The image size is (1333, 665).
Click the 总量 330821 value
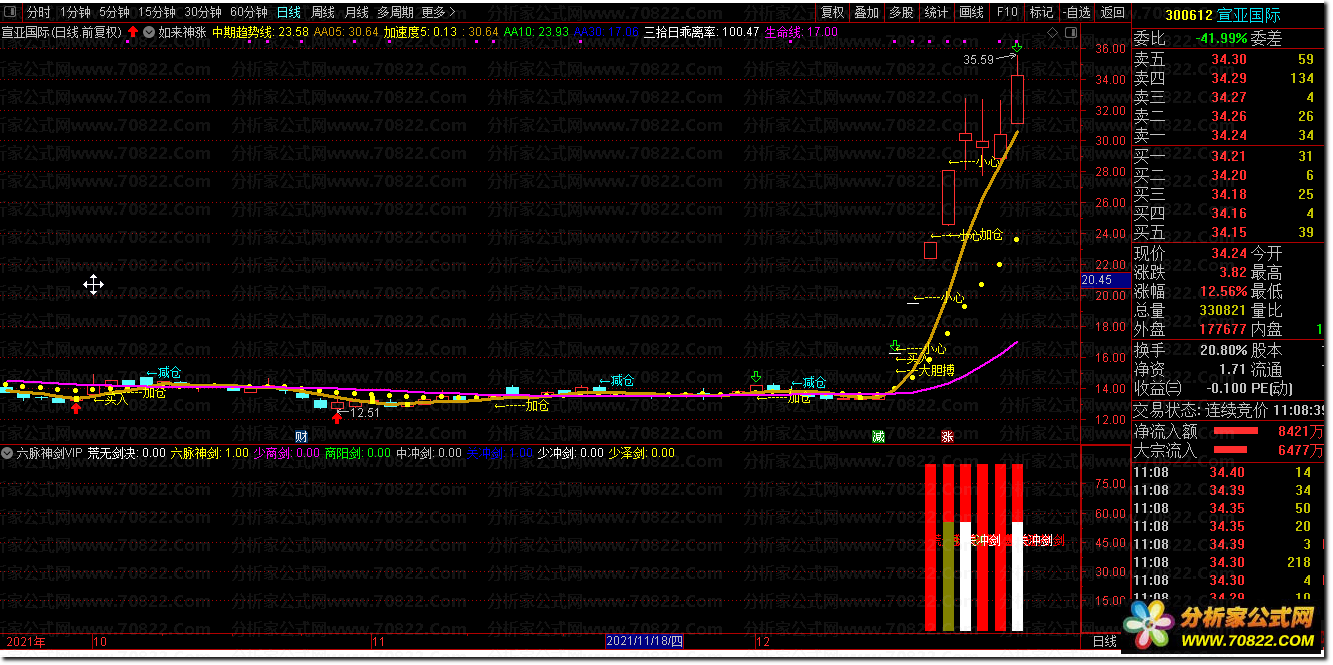coord(1223,311)
